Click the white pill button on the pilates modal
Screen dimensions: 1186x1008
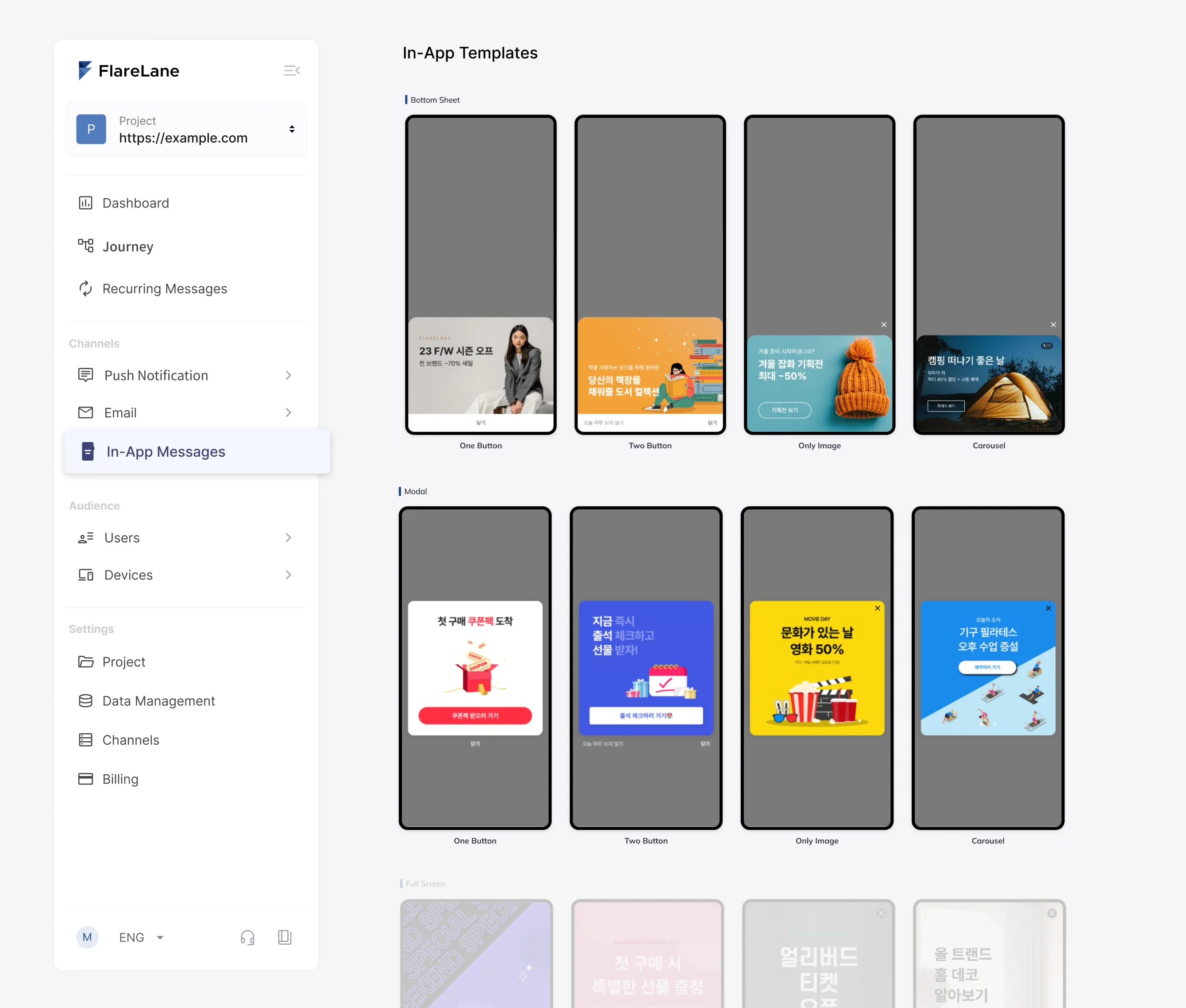(988, 667)
